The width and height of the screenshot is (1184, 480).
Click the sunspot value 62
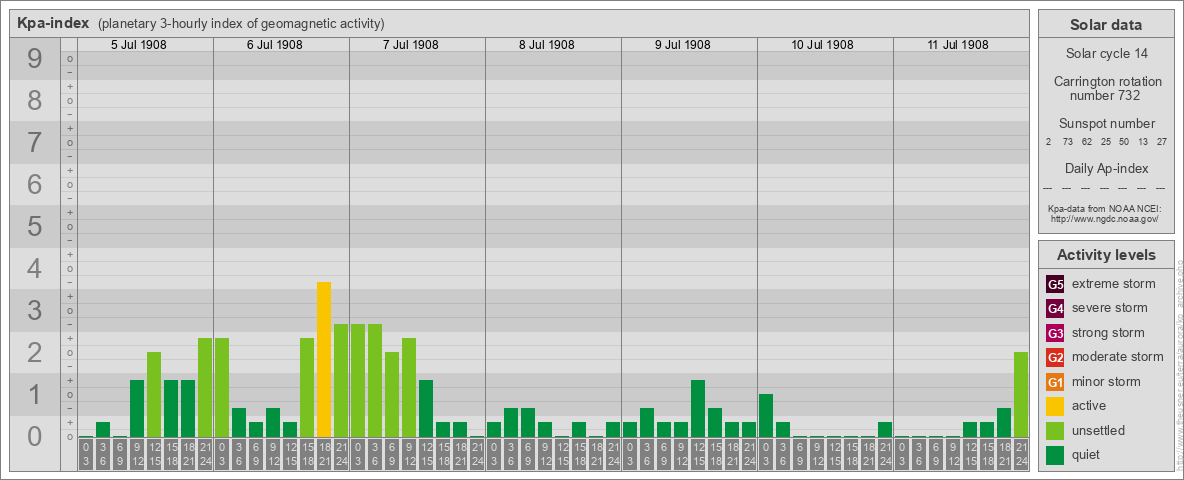(1087, 142)
